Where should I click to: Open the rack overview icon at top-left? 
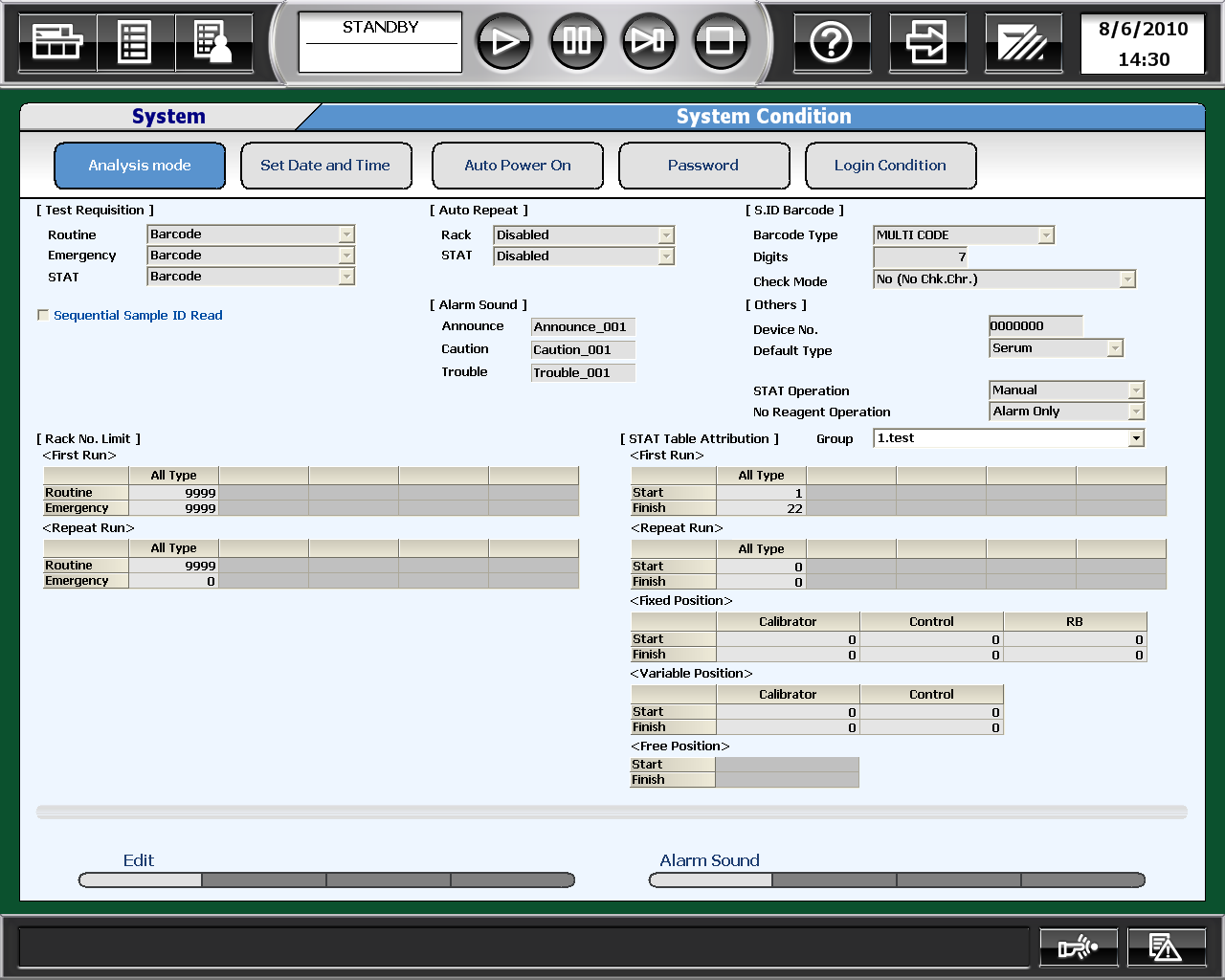[x=57, y=42]
